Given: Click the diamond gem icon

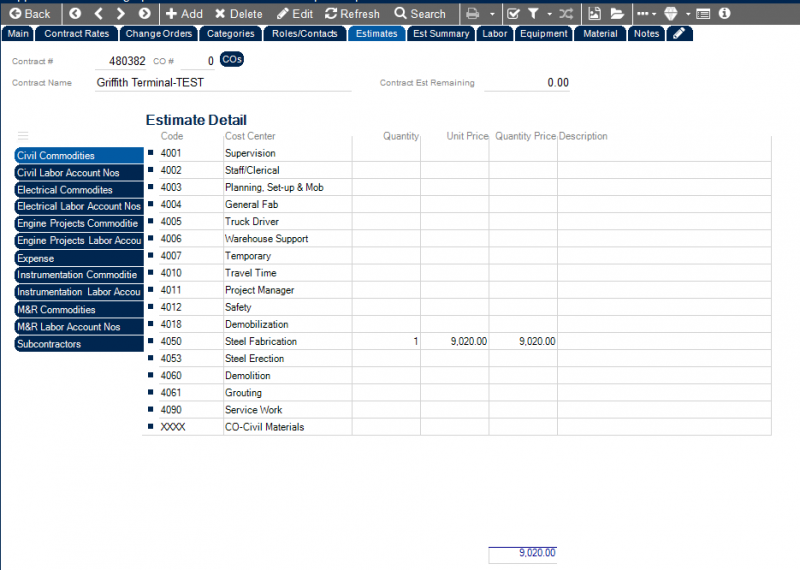Looking at the screenshot, I should 670,14.
